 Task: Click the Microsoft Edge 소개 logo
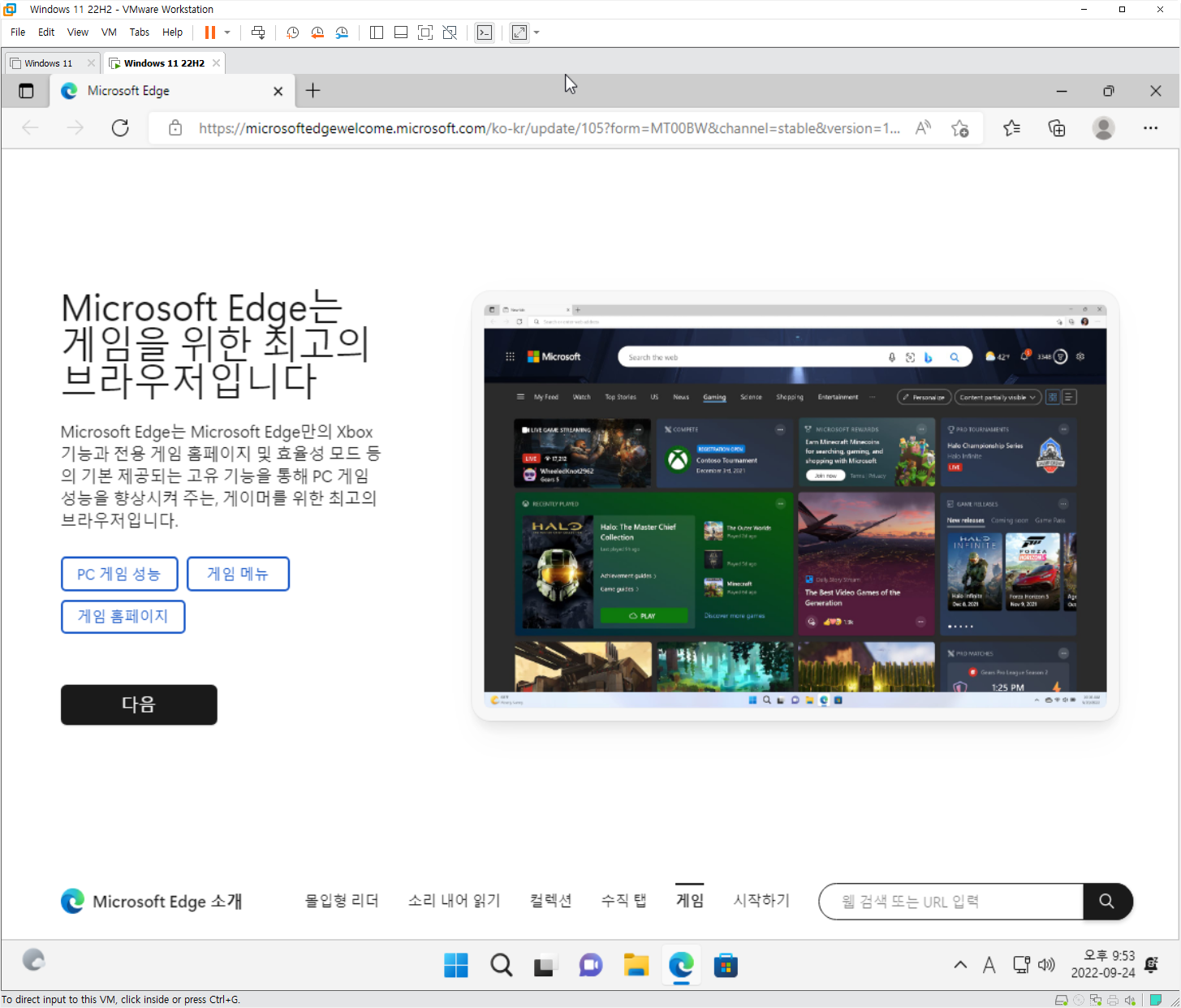[x=152, y=902]
